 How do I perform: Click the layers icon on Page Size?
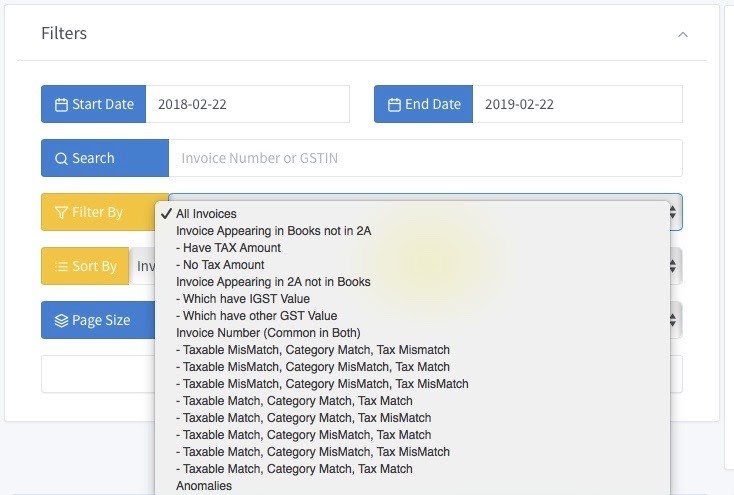click(61, 320)
